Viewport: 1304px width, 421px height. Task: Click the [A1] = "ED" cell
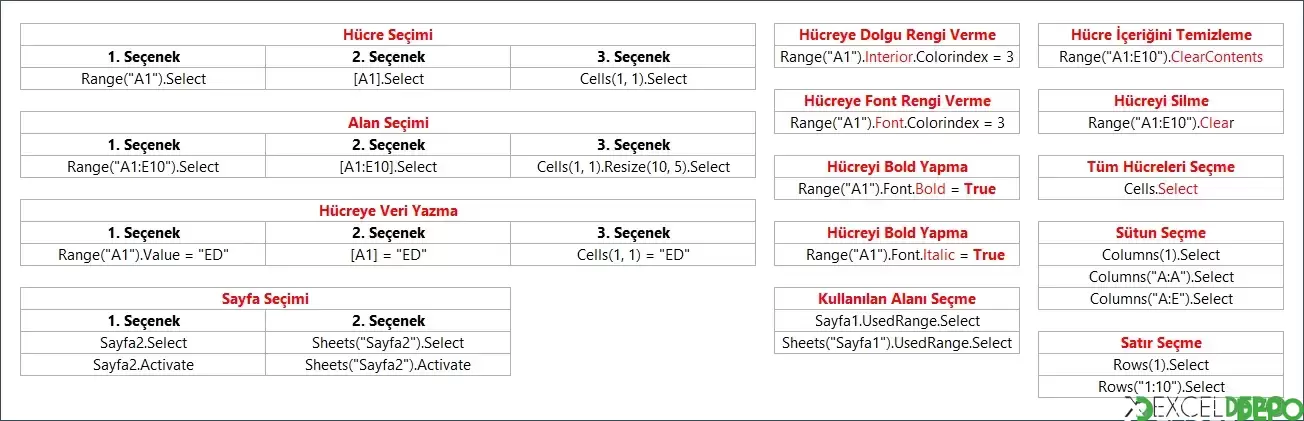tap(388, 255)
